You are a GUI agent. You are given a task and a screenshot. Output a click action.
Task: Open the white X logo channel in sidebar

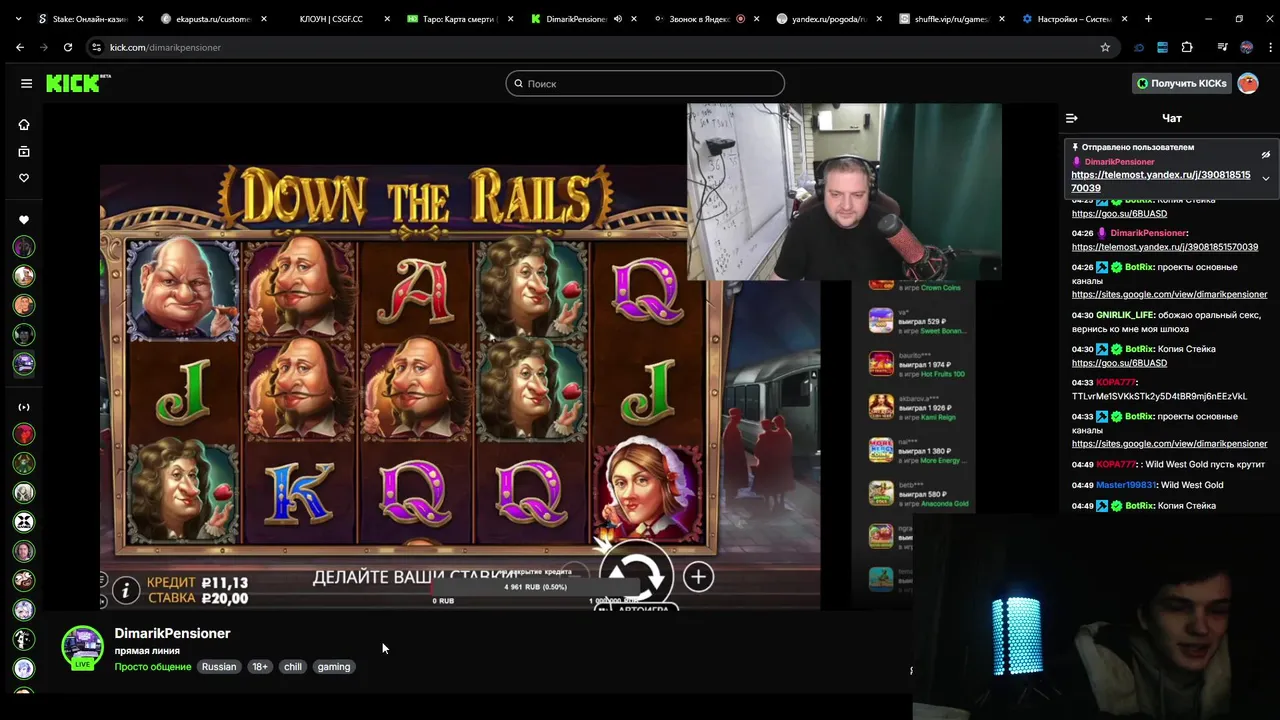tap(24, 521)
